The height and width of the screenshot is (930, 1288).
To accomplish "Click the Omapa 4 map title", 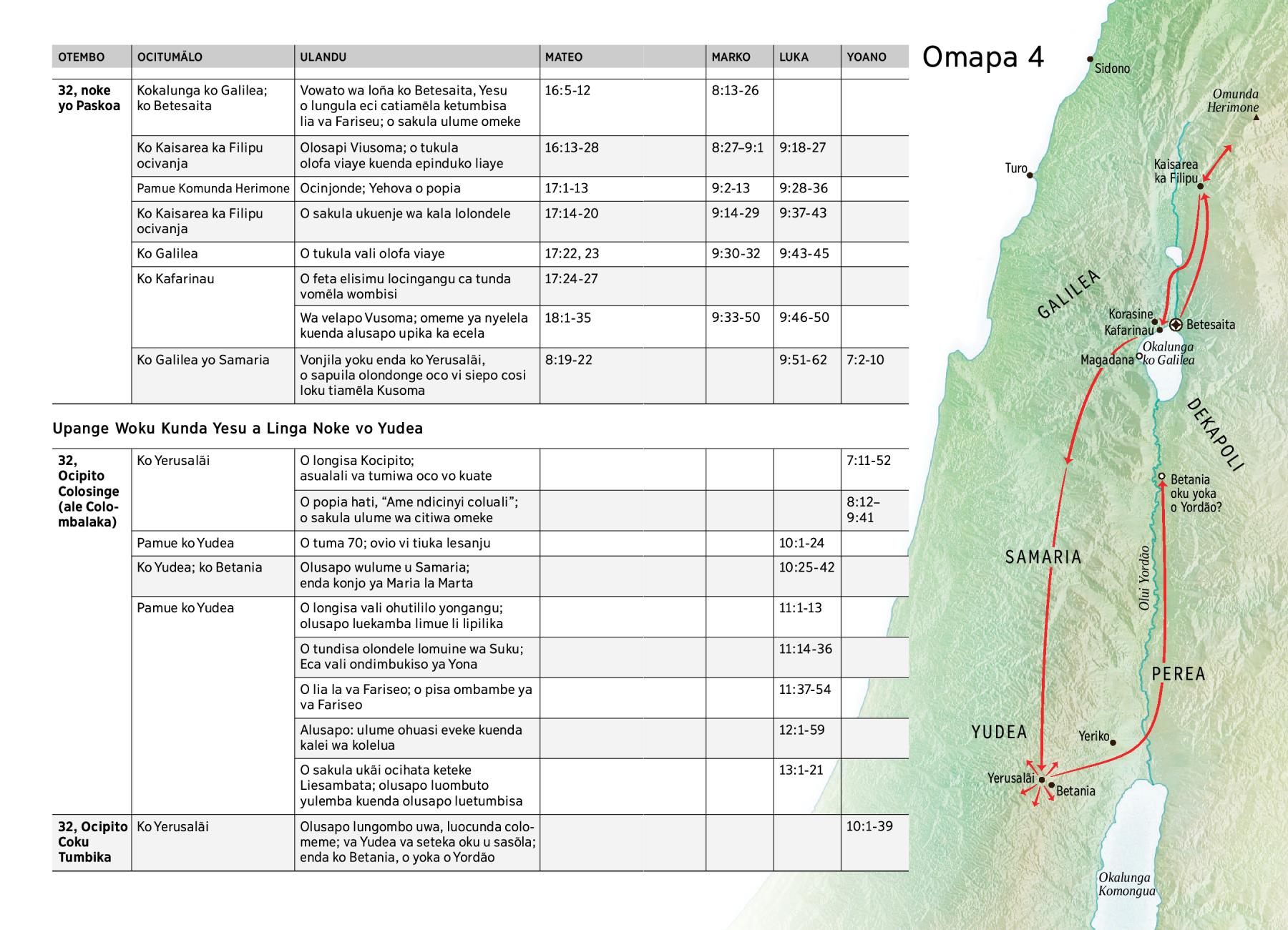I will point(982,57).
